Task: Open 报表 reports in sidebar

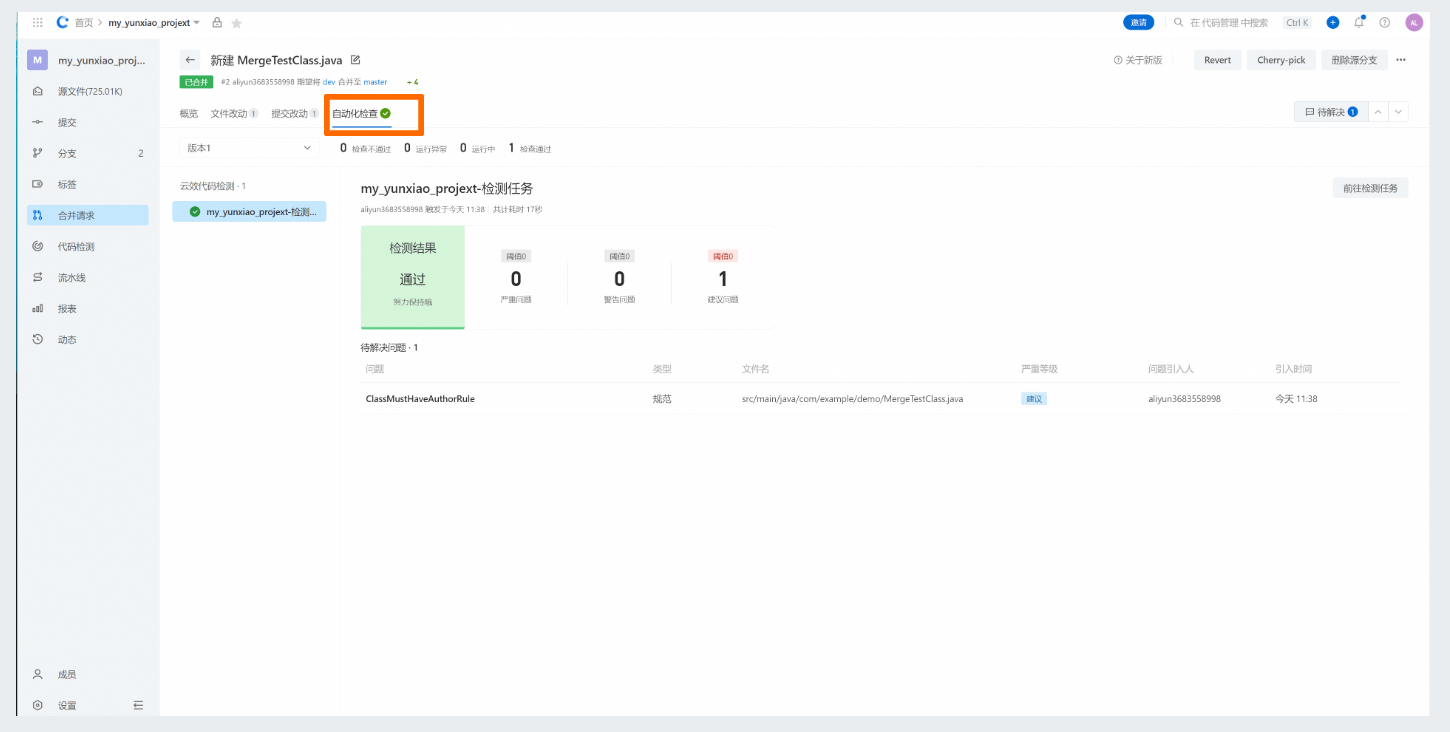Action: [88, 309]
